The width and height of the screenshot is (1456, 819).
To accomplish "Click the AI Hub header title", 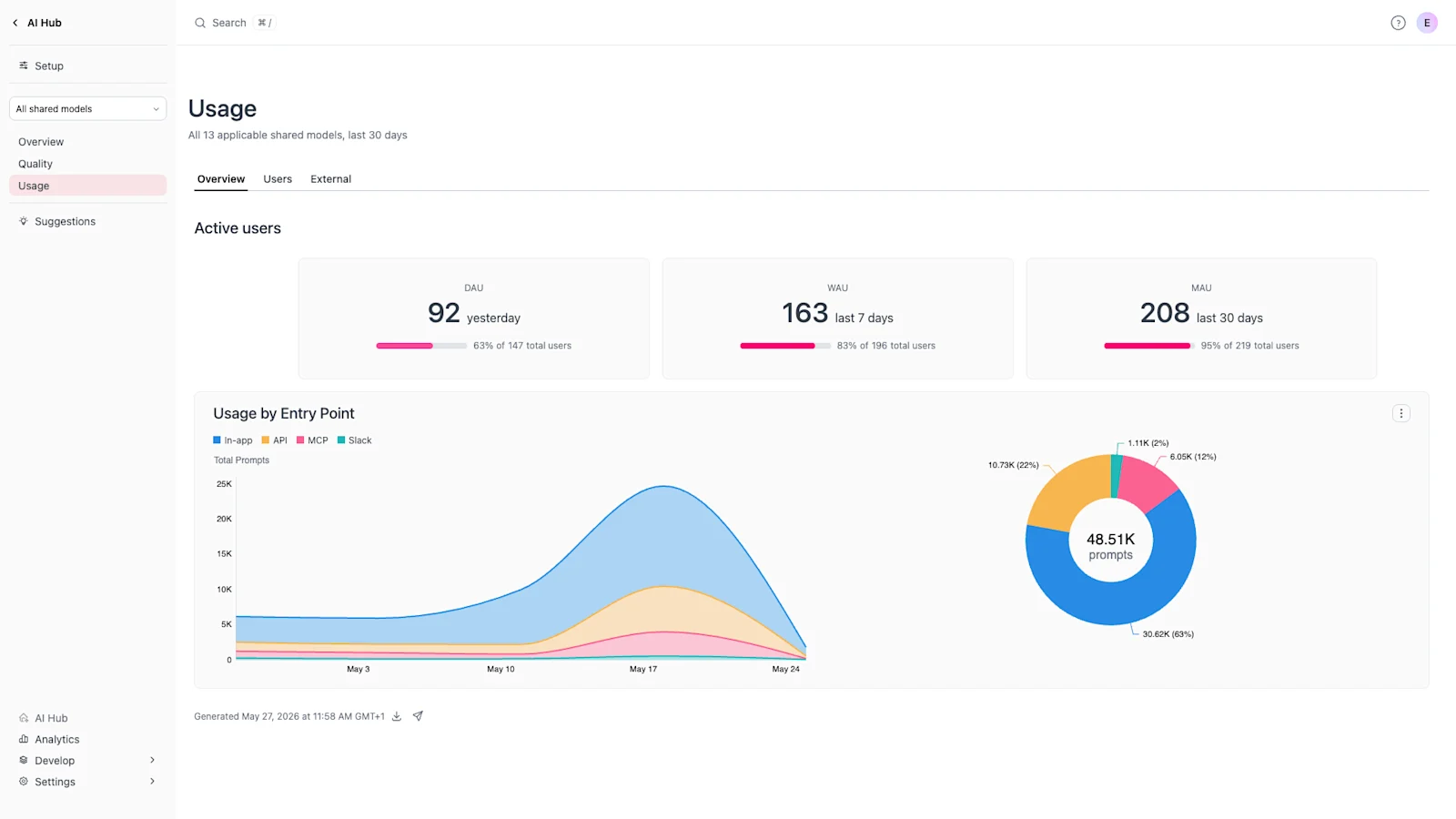I will (45, 23).
